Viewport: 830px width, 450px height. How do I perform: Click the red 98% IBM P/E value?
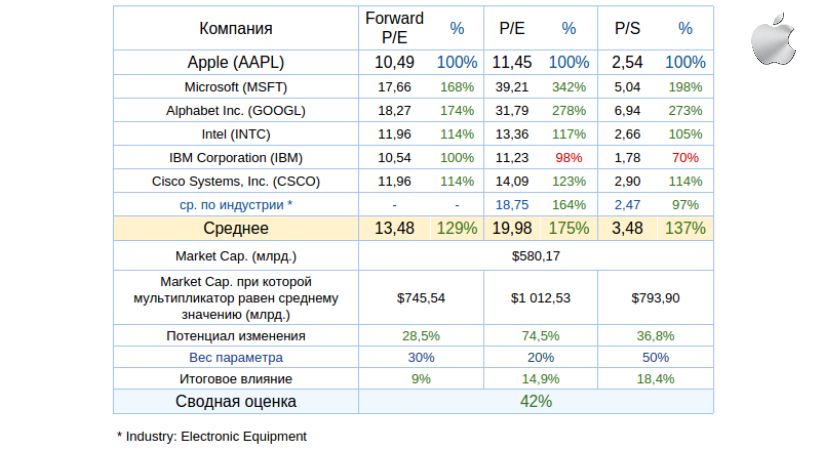coord(568,158)
